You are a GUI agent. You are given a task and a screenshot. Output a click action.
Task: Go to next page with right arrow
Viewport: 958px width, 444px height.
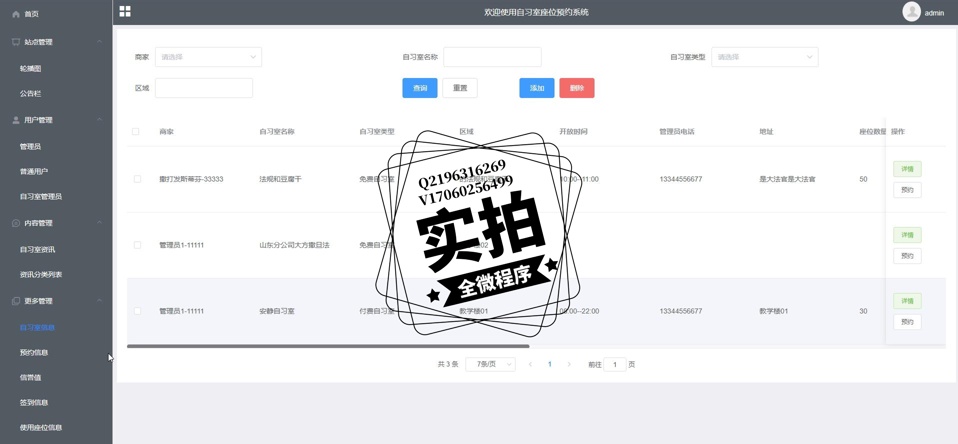[569, 364]
